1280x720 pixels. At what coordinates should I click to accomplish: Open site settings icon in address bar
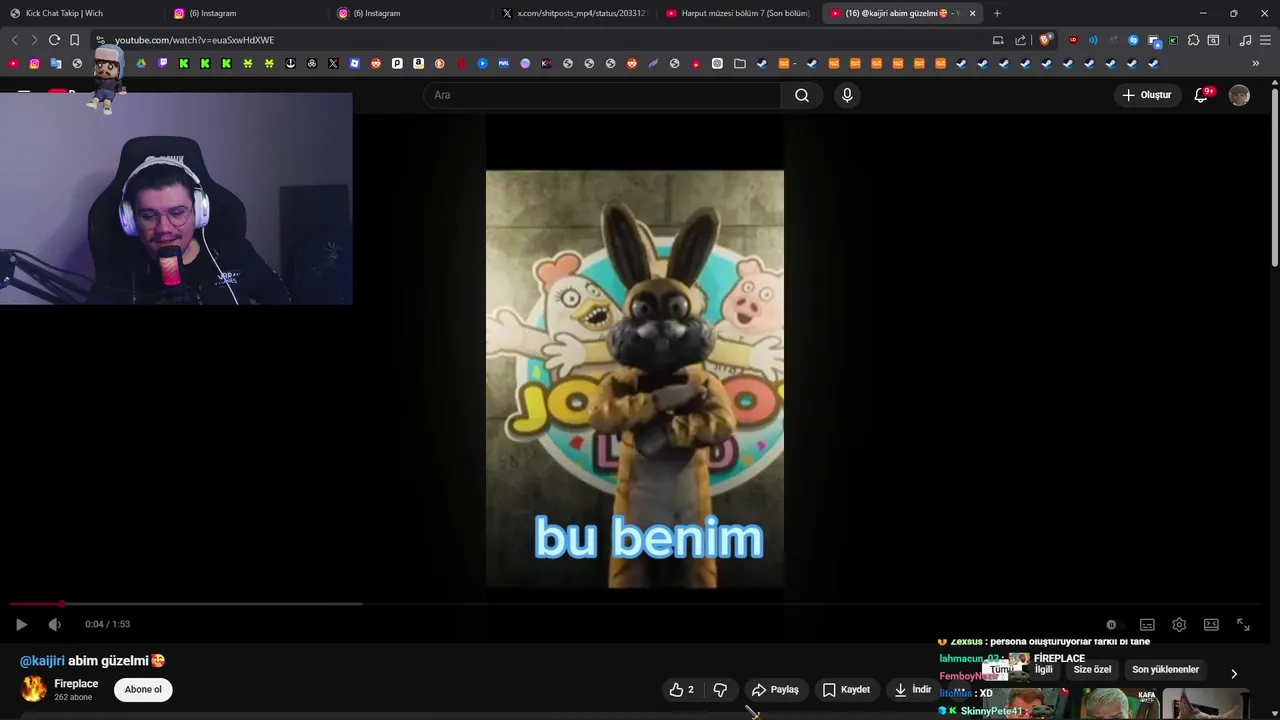(x=100, y=40)
